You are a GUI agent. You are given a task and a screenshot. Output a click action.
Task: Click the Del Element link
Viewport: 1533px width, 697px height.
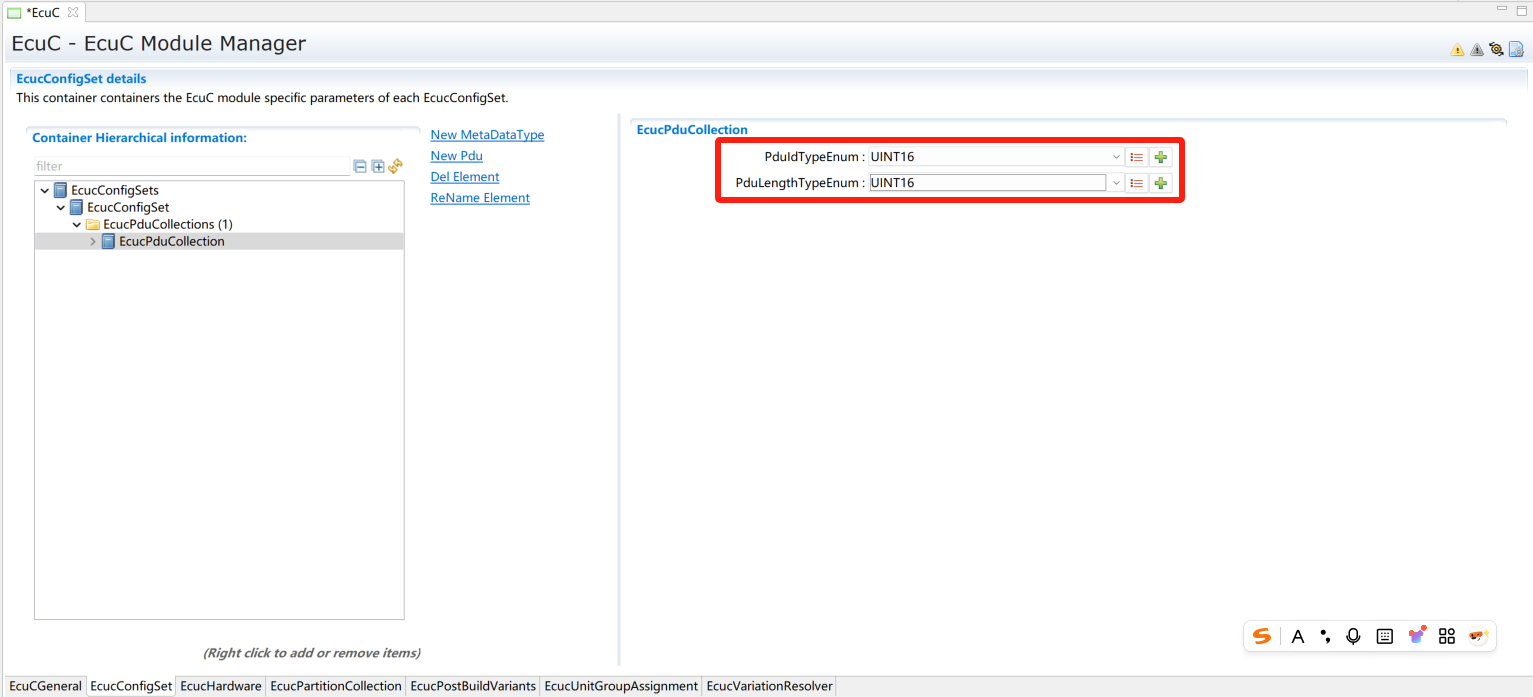point(464,177)
